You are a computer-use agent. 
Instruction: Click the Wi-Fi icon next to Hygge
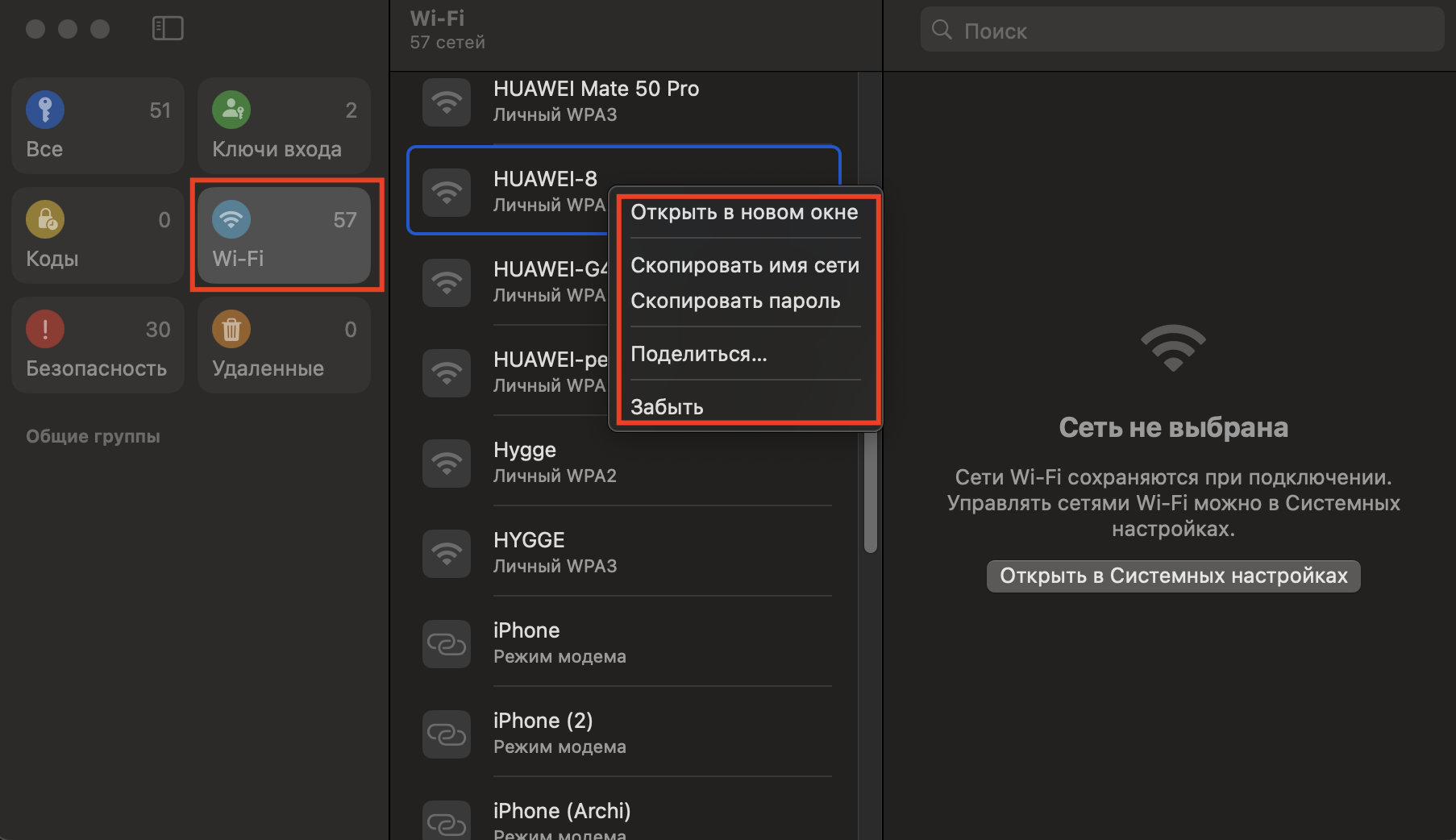(x=447, y=463)
